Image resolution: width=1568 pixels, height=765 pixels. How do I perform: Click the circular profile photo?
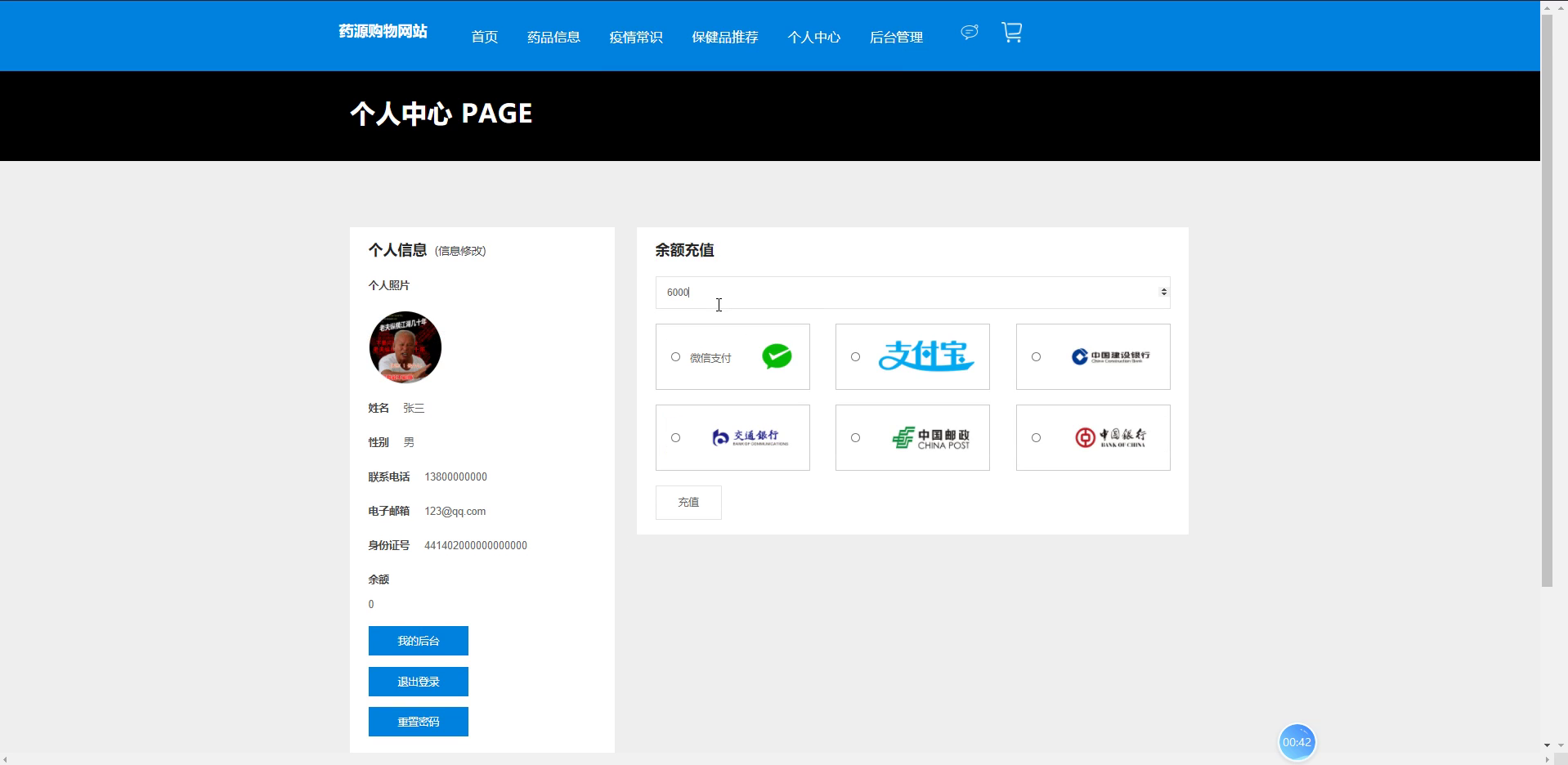click(405, 347)
